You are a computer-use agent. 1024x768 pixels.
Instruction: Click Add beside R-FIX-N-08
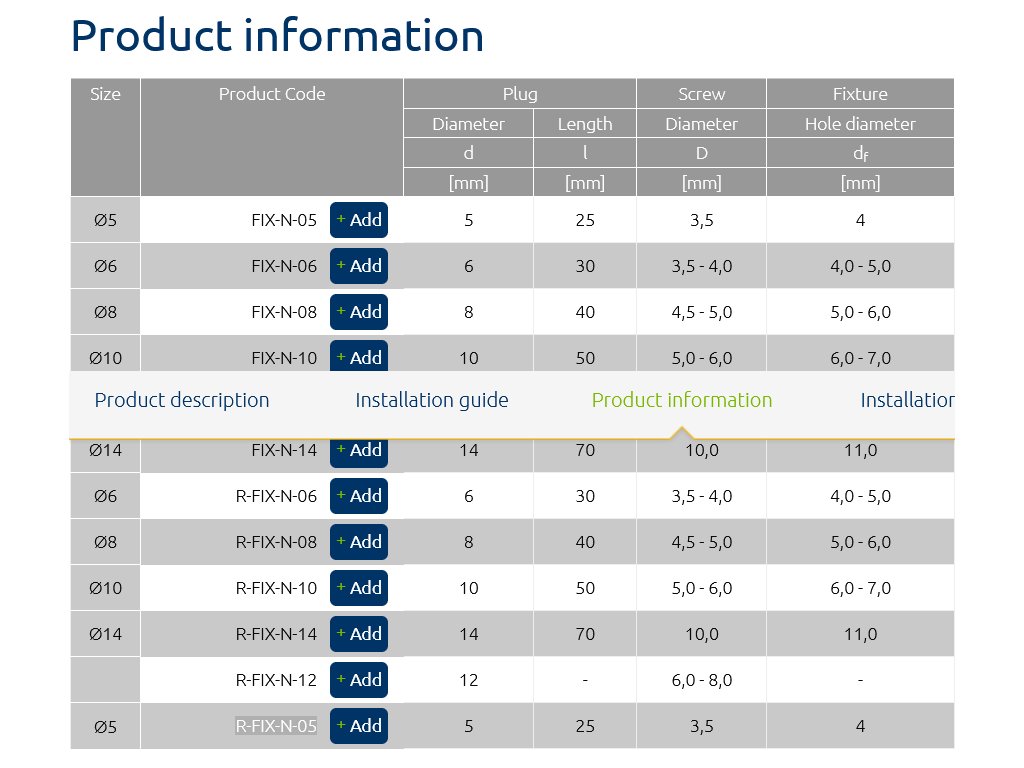[x=358, y=542]
